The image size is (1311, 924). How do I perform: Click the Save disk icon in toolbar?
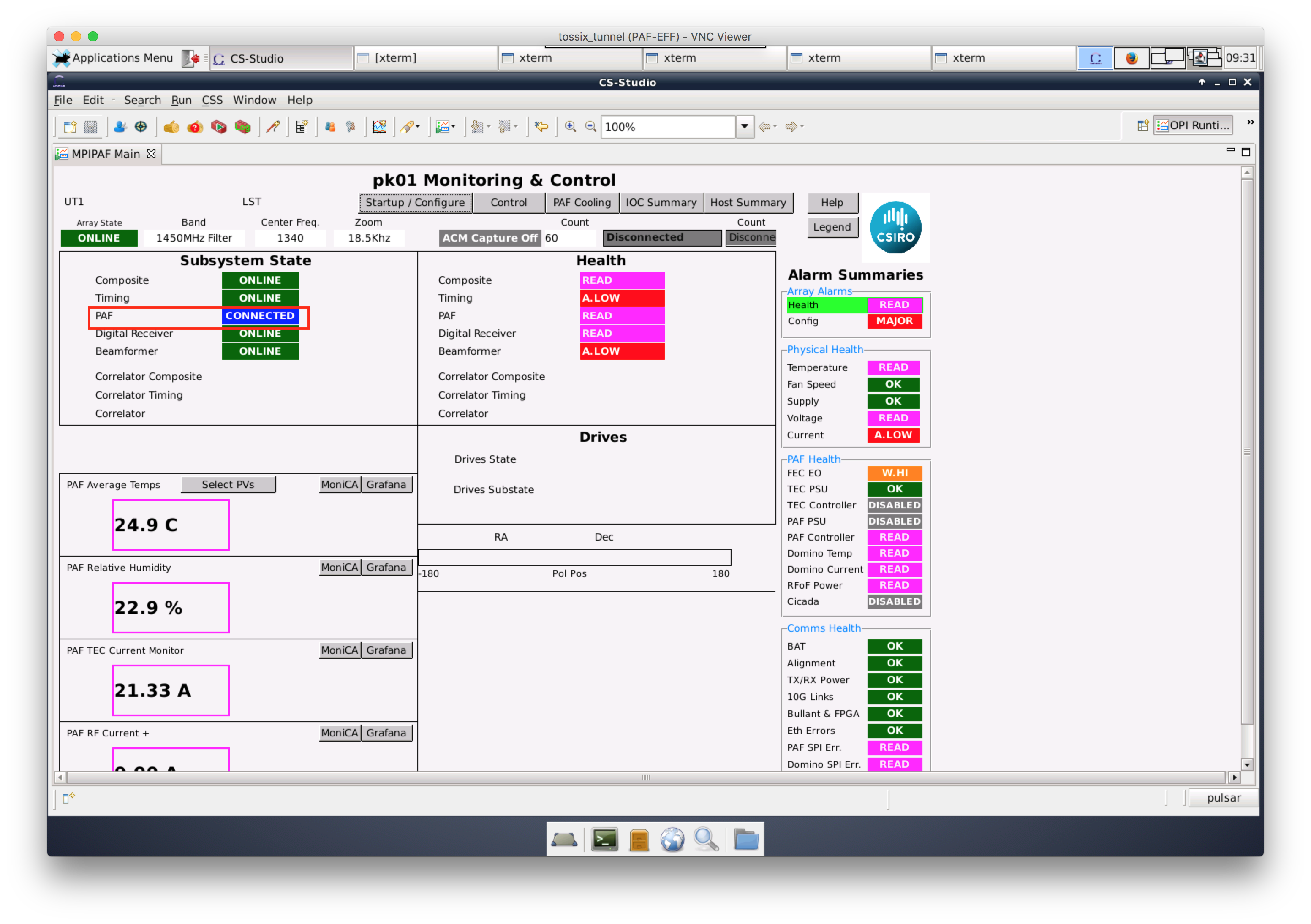coord(91,127)
